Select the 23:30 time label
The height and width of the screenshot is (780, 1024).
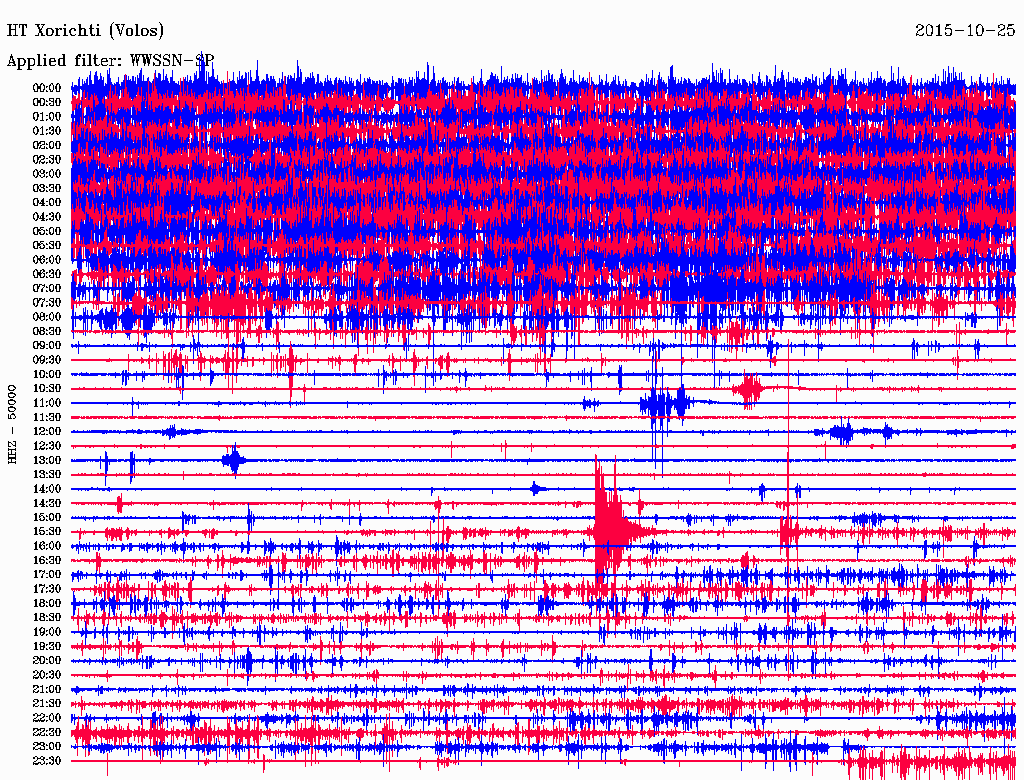point(47,761)
